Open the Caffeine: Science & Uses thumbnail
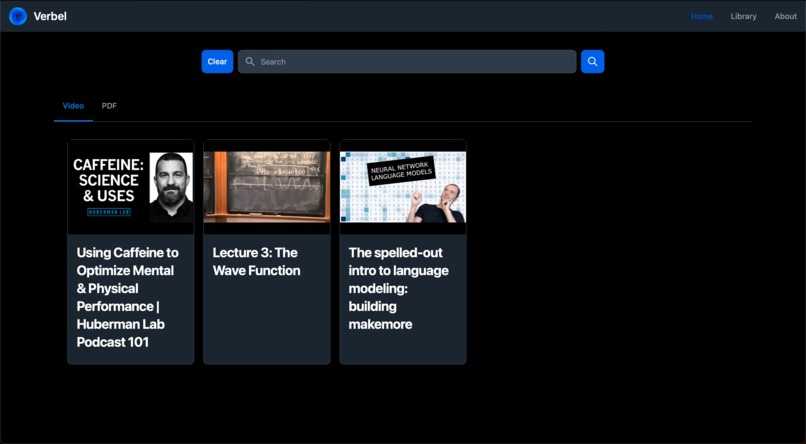Image resolution: width=806 pixels, height=444 pixels. pyautogui.click(x=131, y=187)
